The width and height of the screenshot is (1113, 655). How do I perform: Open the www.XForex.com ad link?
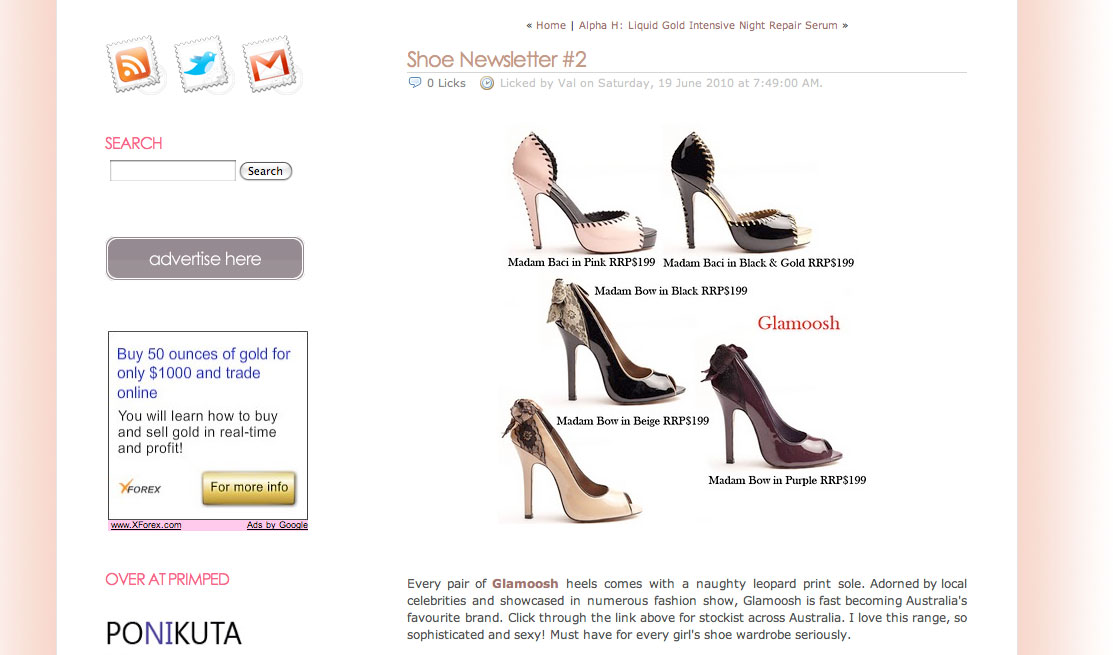(x=146, y=525)
